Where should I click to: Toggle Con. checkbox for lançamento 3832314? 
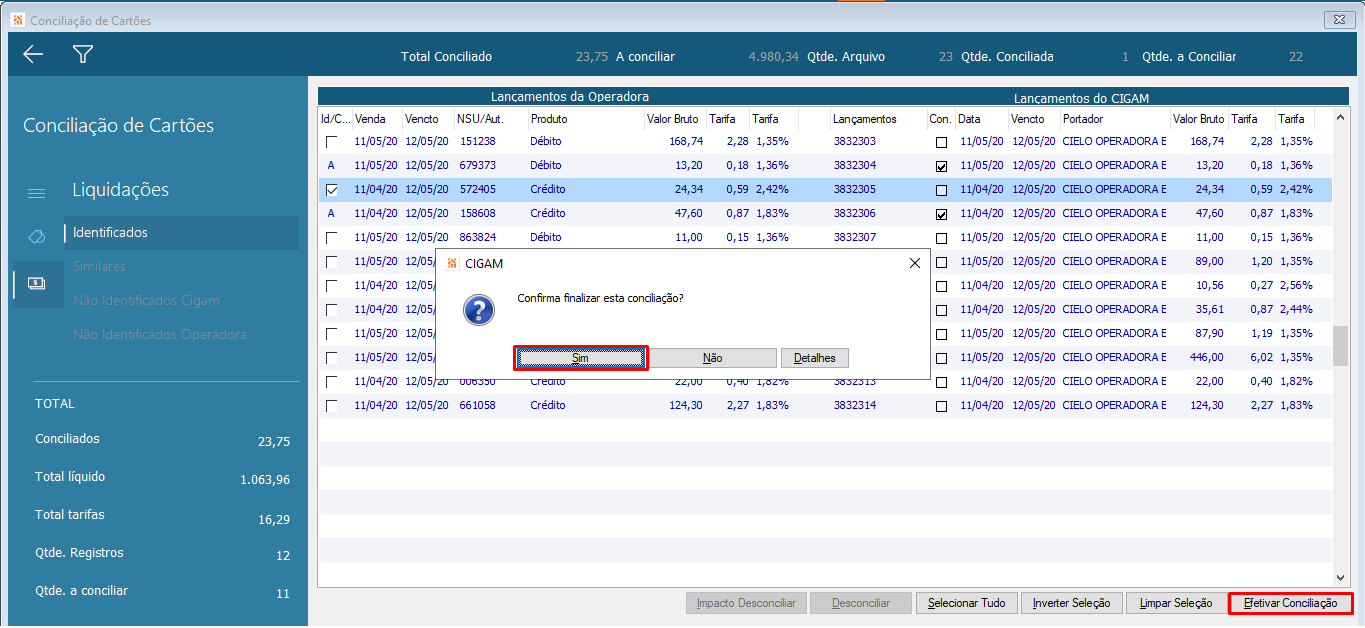point(941,406)
